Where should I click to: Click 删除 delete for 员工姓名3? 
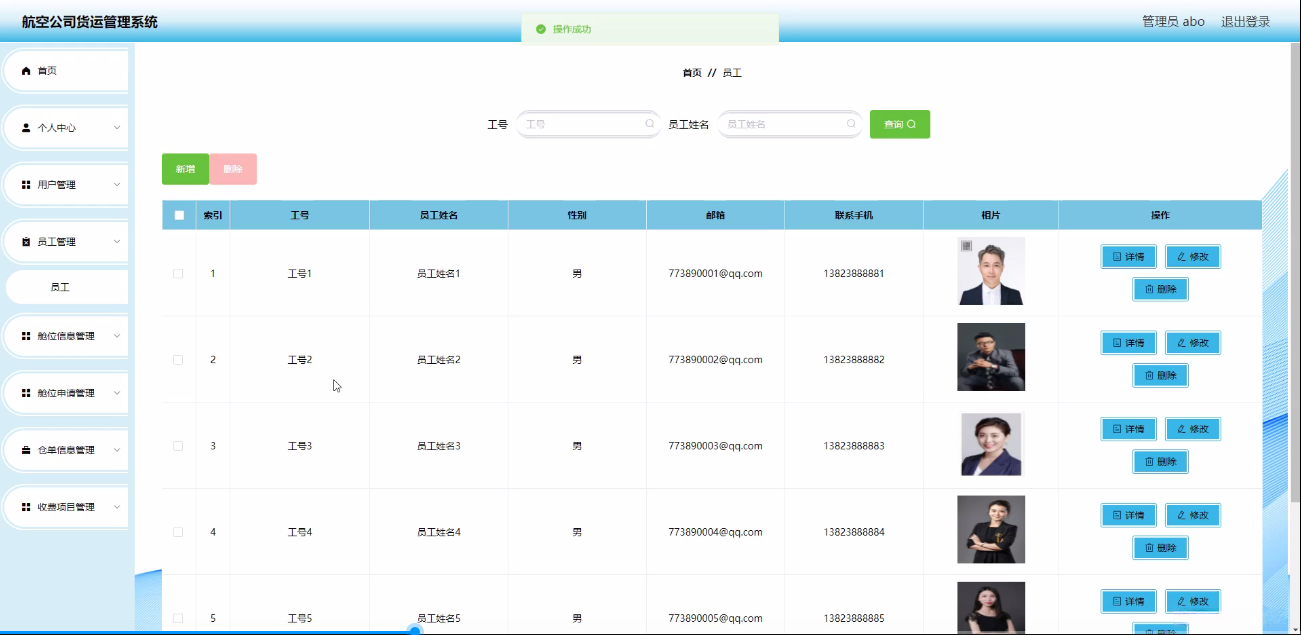click(x=1160, y=462)
